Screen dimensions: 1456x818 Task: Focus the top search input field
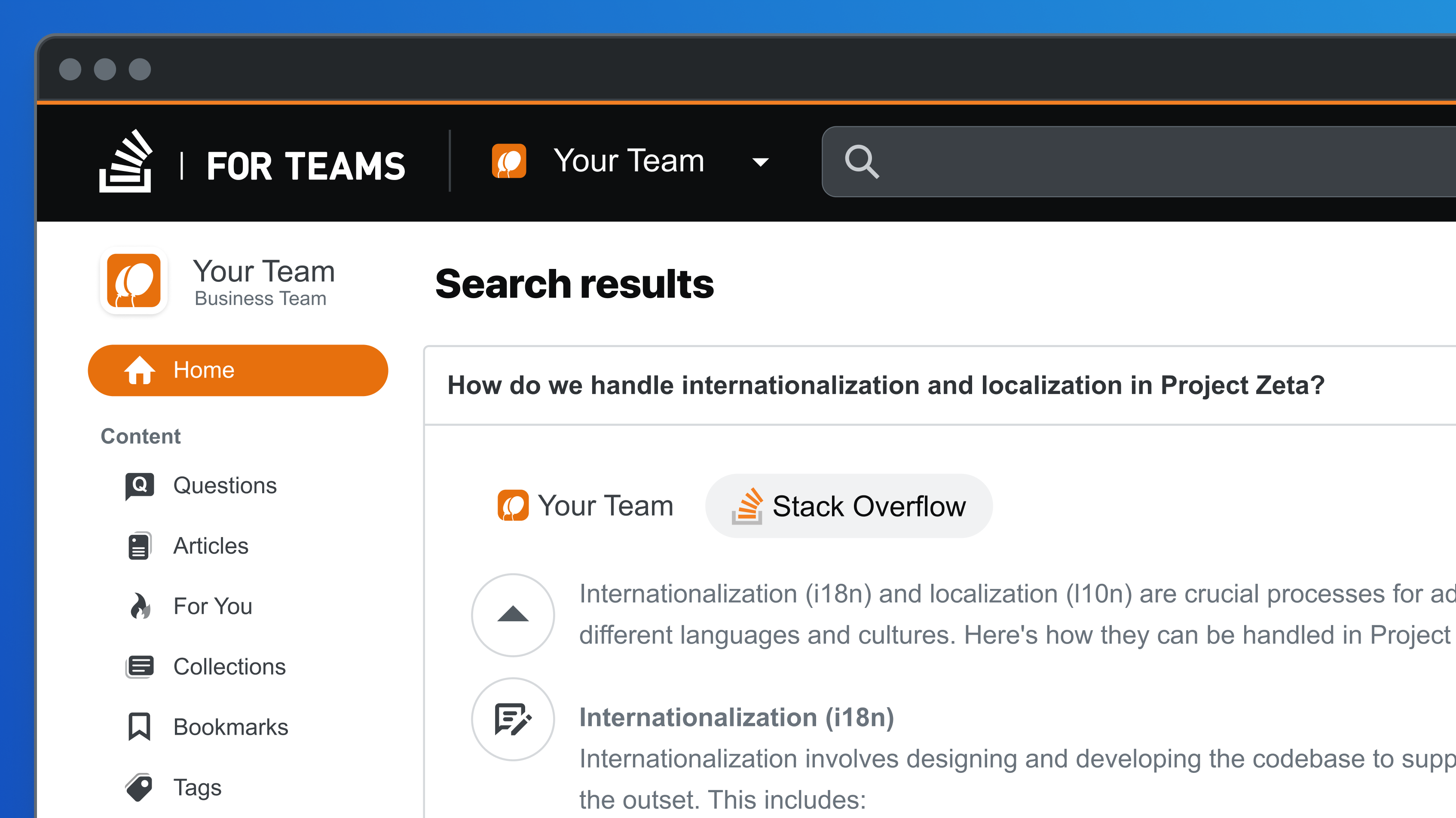pos(1139,162)
